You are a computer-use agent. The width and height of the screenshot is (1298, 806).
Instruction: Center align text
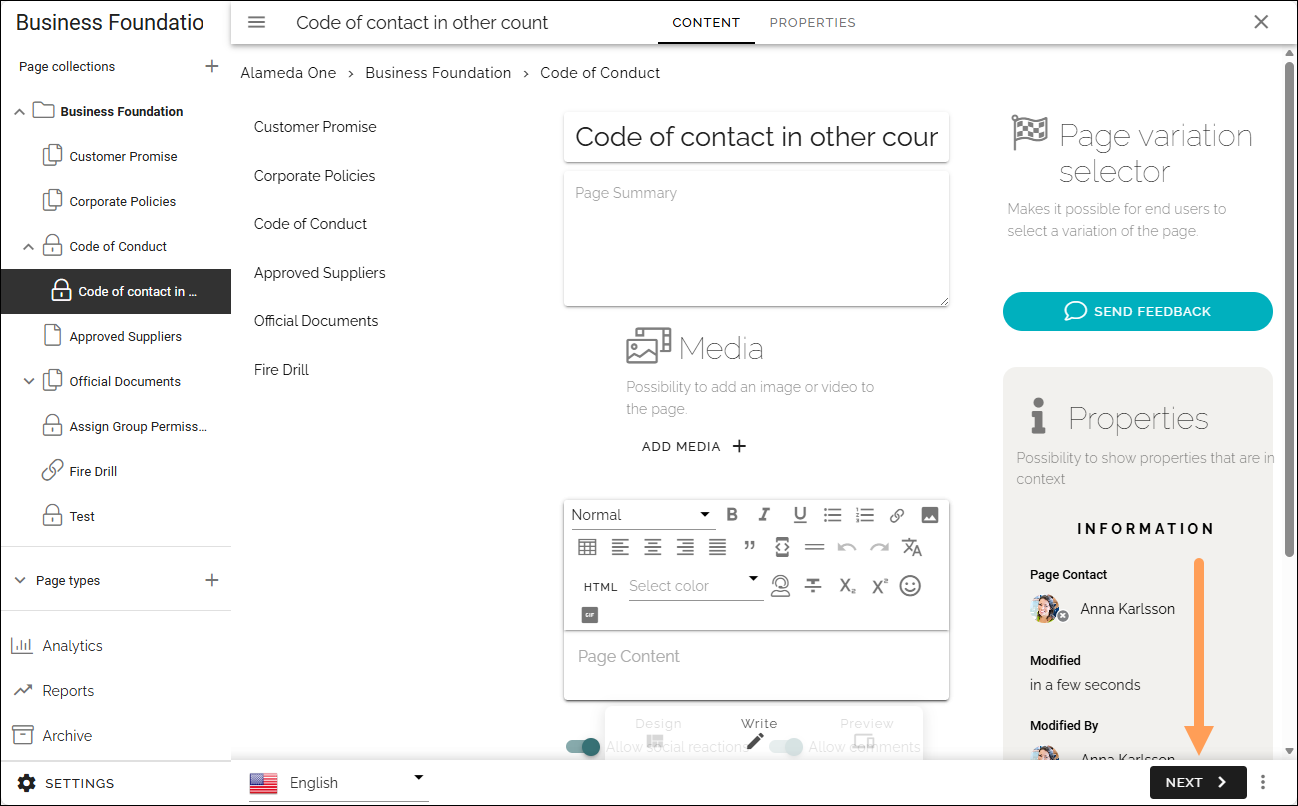coord(653,547)
